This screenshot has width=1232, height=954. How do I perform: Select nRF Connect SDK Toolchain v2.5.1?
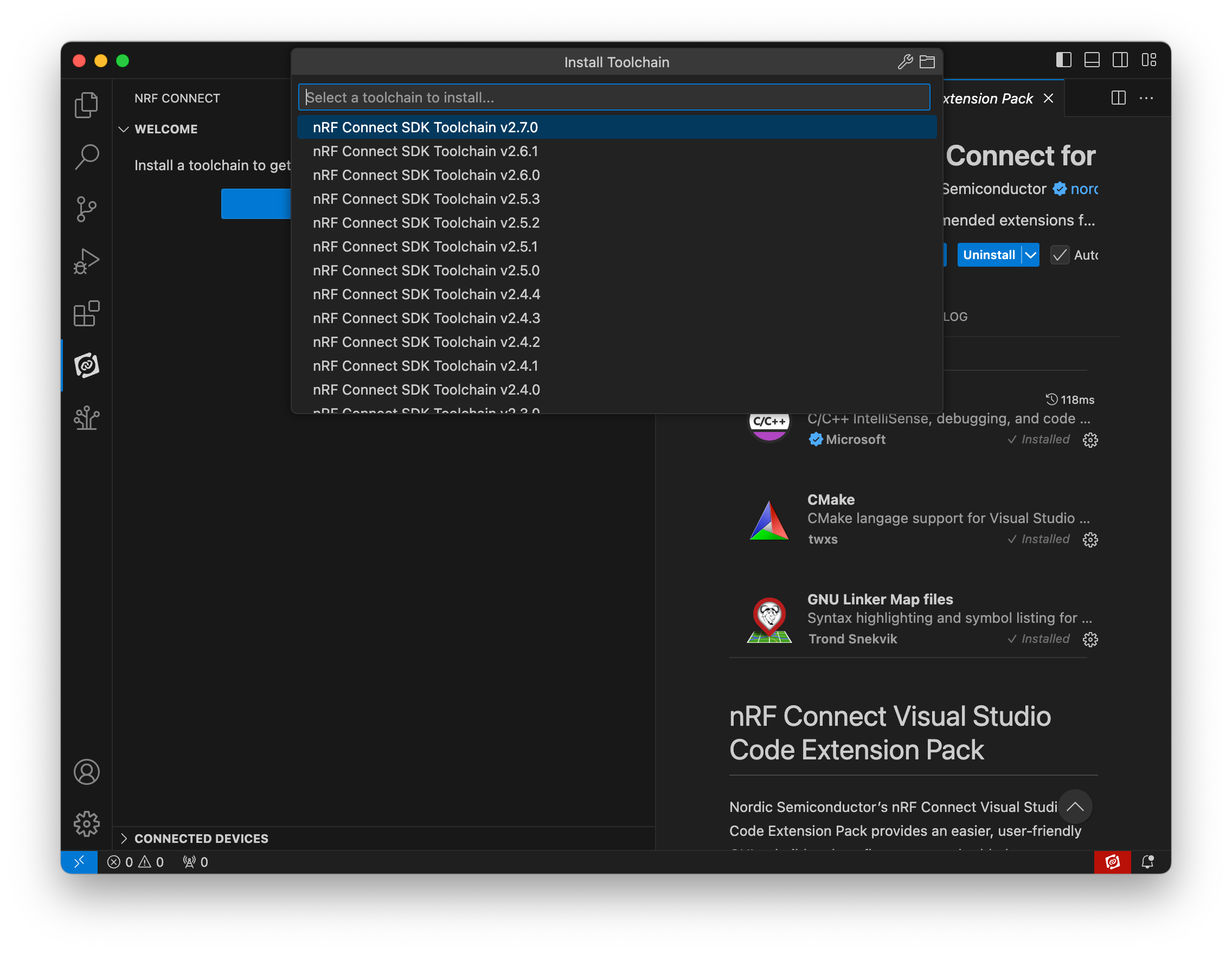617,247
